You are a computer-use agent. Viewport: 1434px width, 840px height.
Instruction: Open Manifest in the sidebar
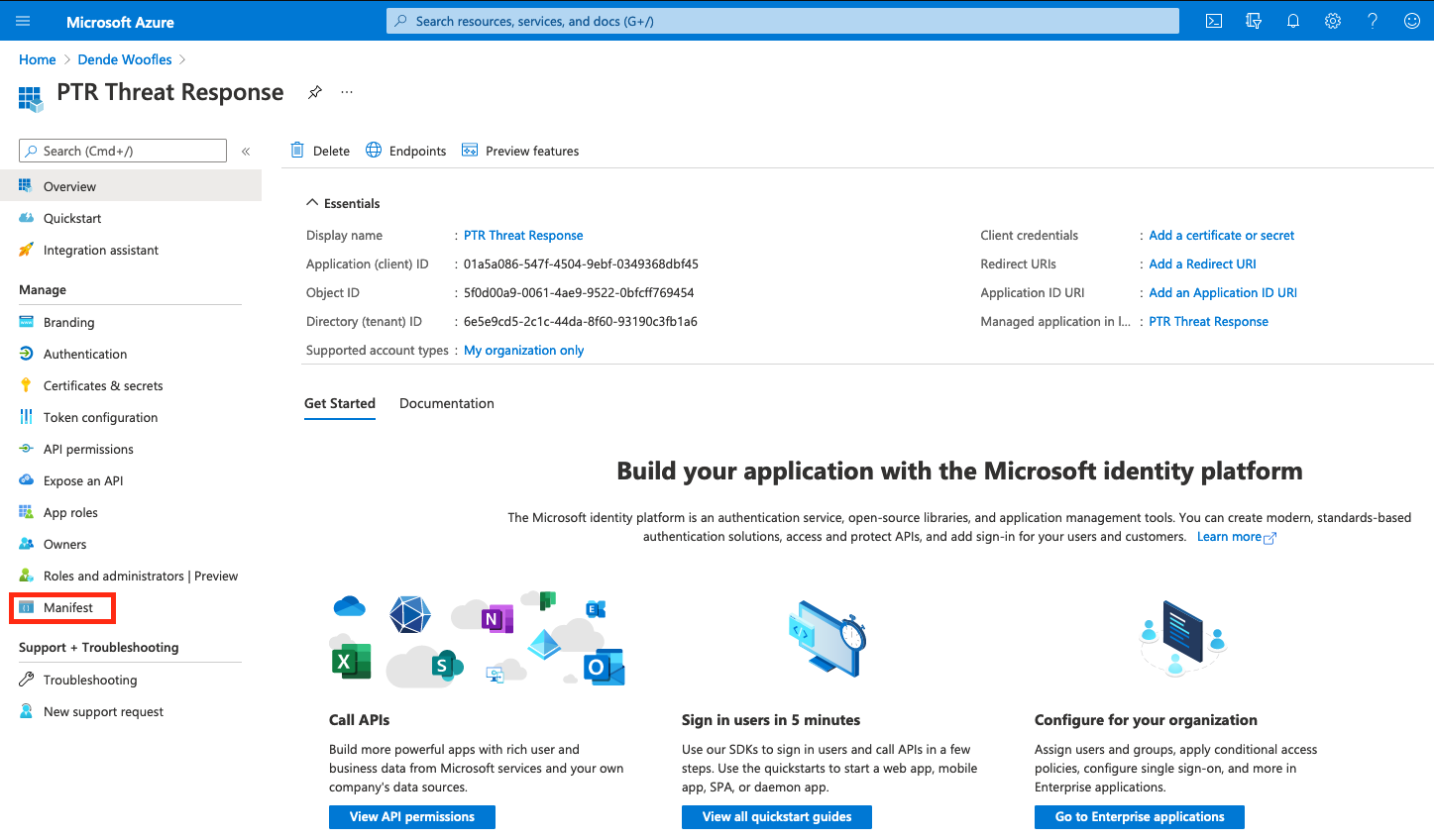[x=67, y=607]
